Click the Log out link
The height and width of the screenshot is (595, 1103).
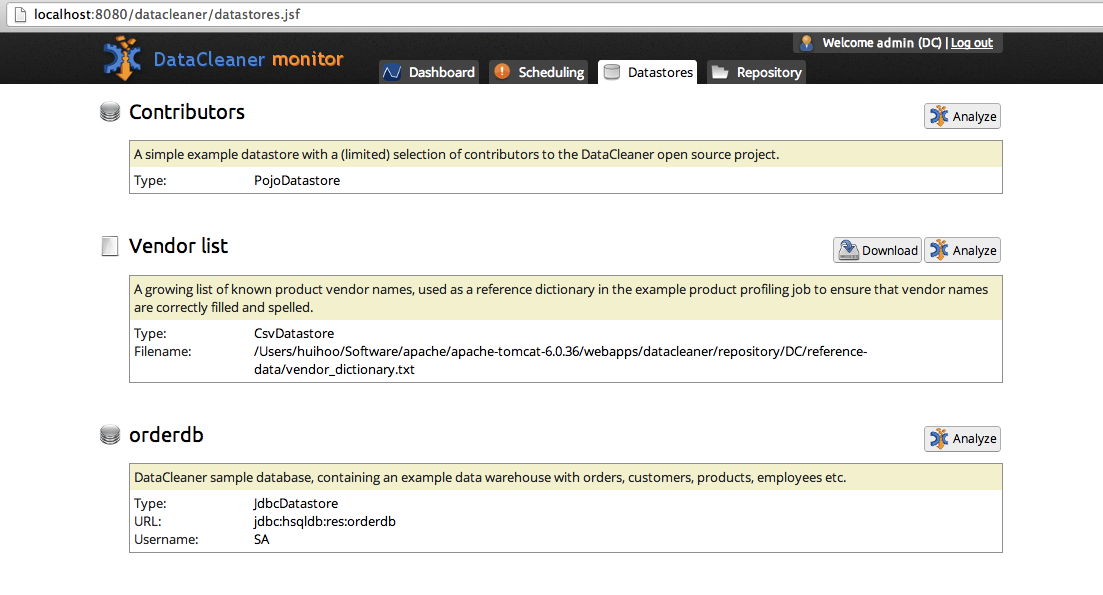point(971,43)
